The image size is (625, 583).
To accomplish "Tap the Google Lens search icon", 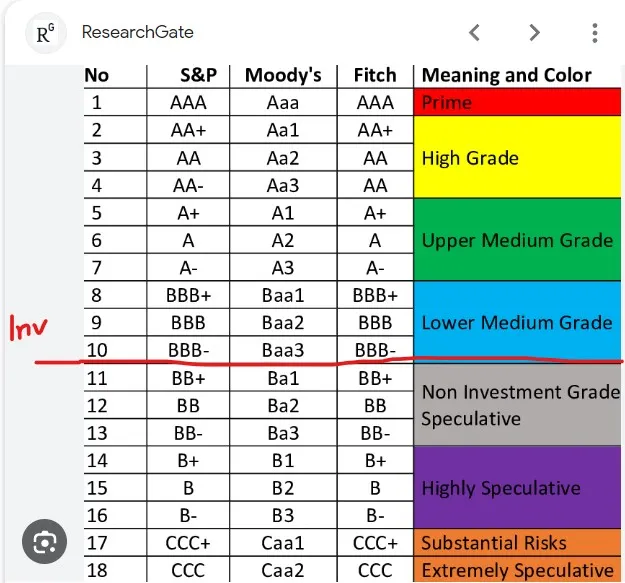I will coord(44,543).
